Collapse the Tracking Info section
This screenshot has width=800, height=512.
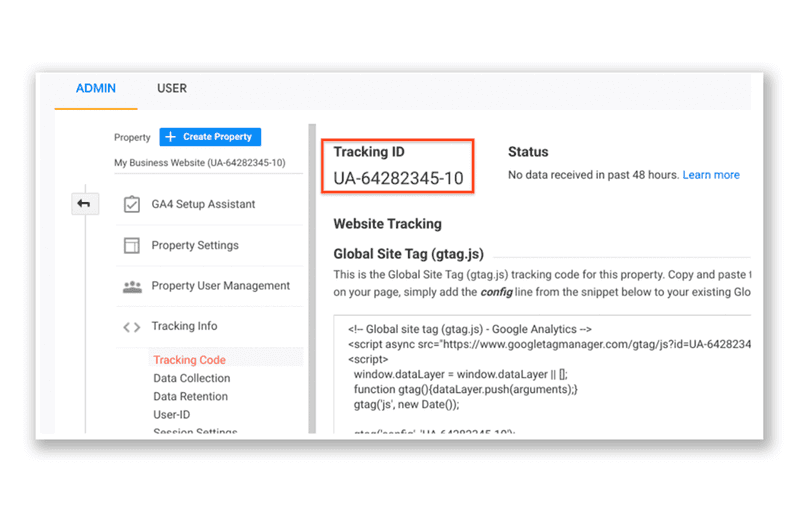click(x=184, y=326)
